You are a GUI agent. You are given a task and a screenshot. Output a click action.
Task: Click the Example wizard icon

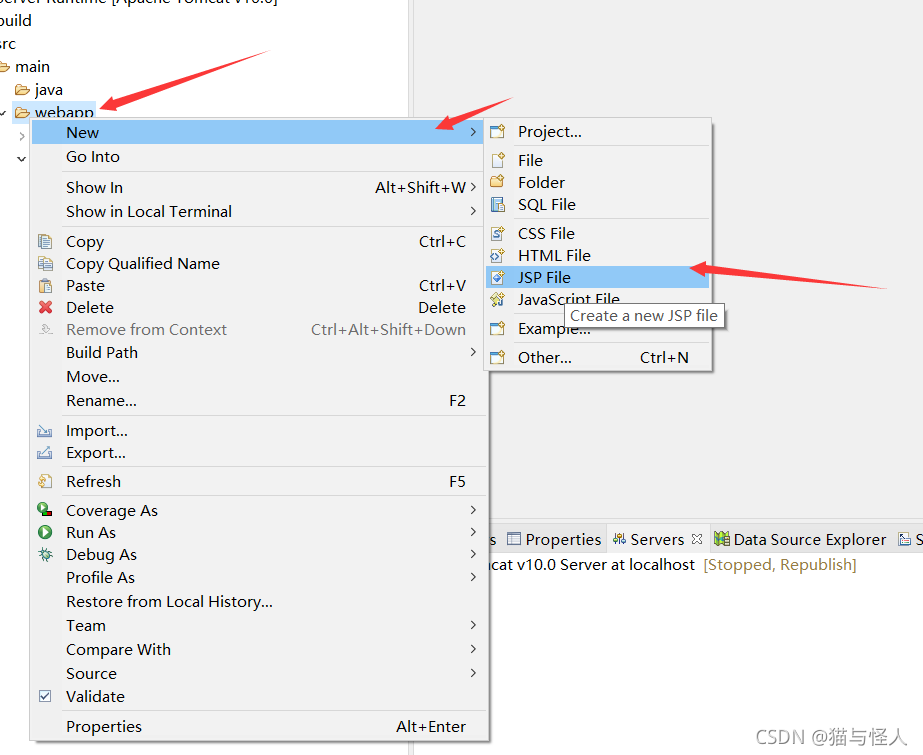click(497, 328)
